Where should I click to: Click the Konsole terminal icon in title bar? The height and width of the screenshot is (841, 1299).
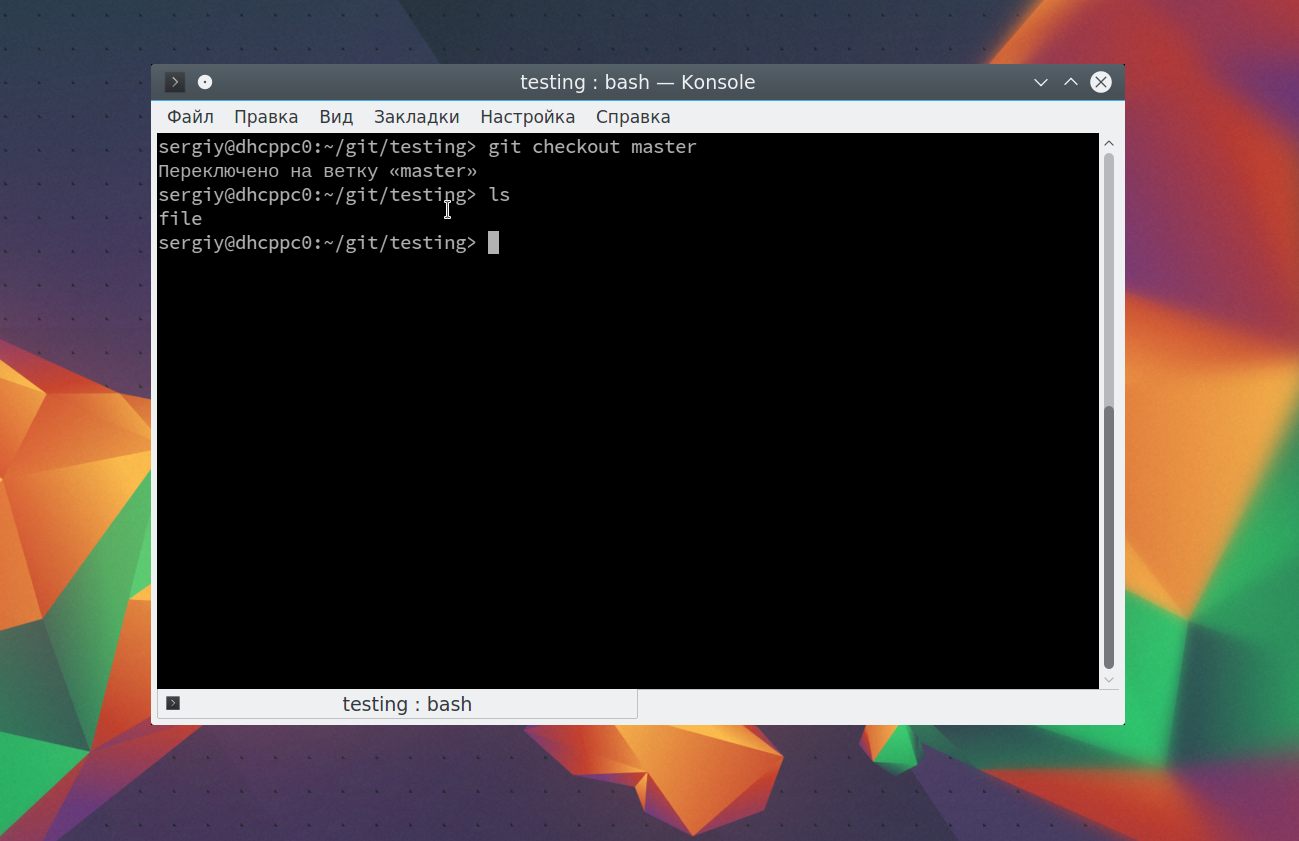(175, 82)
